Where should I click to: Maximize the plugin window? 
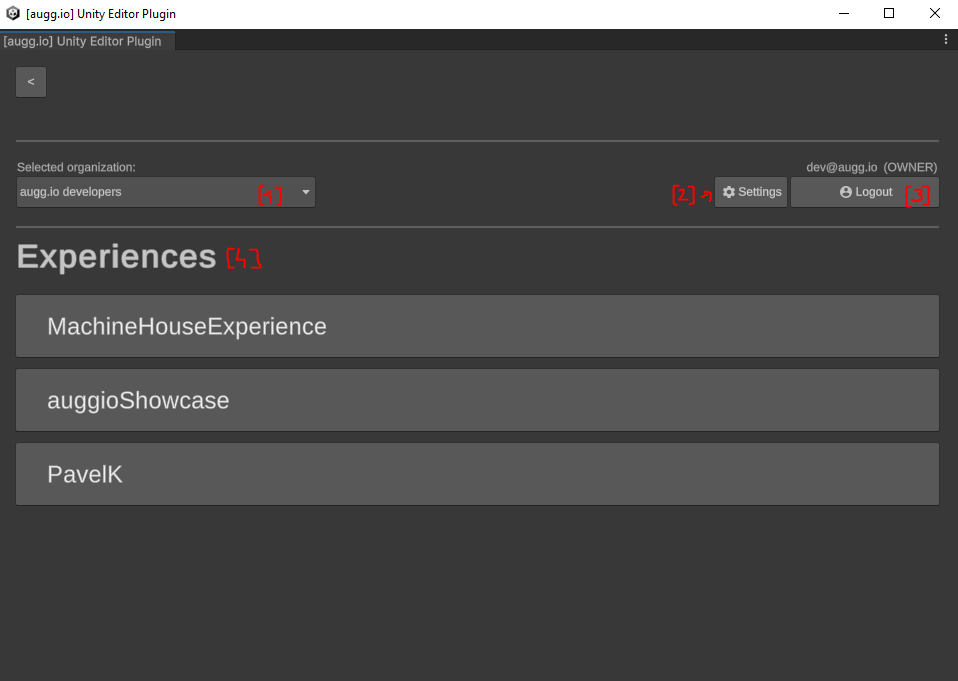click(x=889, y=14)
